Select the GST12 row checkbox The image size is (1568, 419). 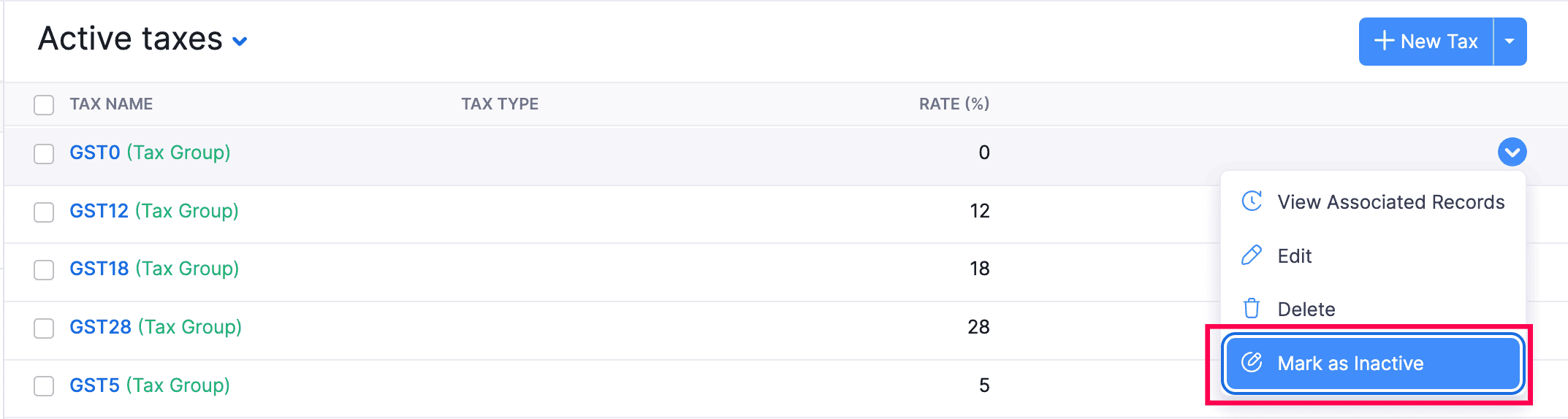[x=44, y=212]
